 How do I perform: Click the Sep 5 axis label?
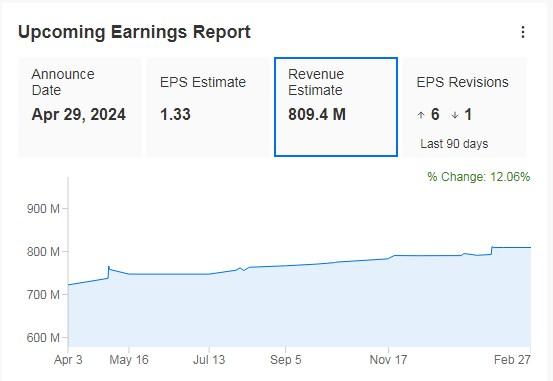pos(286,360)
